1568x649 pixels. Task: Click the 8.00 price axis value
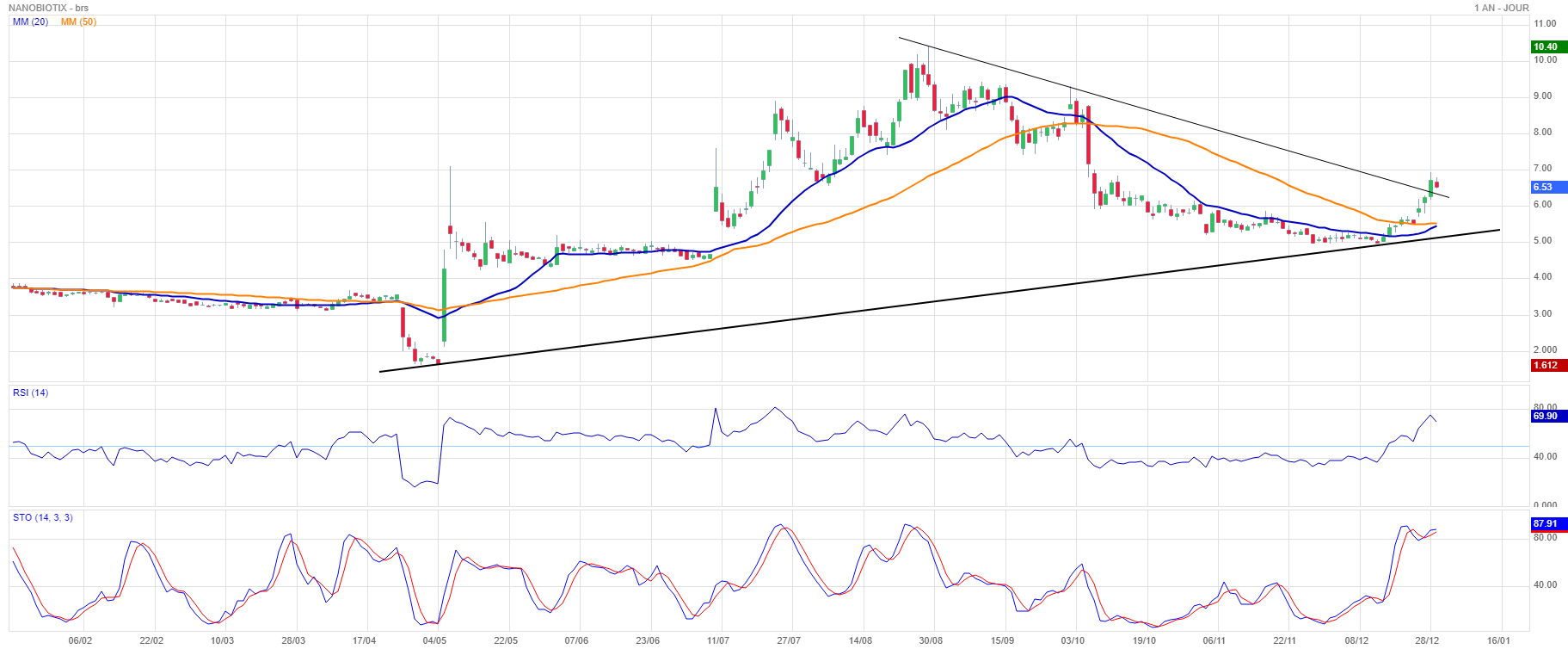tap(1543, 133)
